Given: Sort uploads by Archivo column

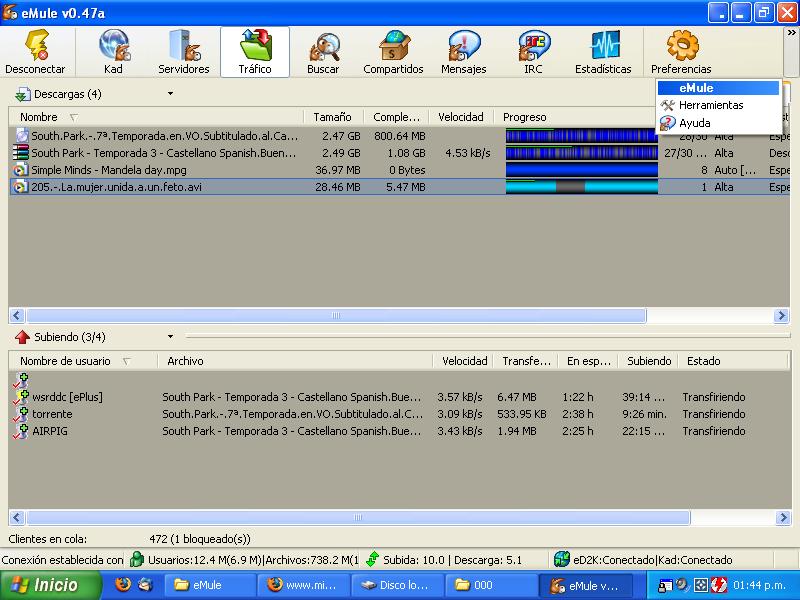Looking at the screenshot, I should click(295, 361).
